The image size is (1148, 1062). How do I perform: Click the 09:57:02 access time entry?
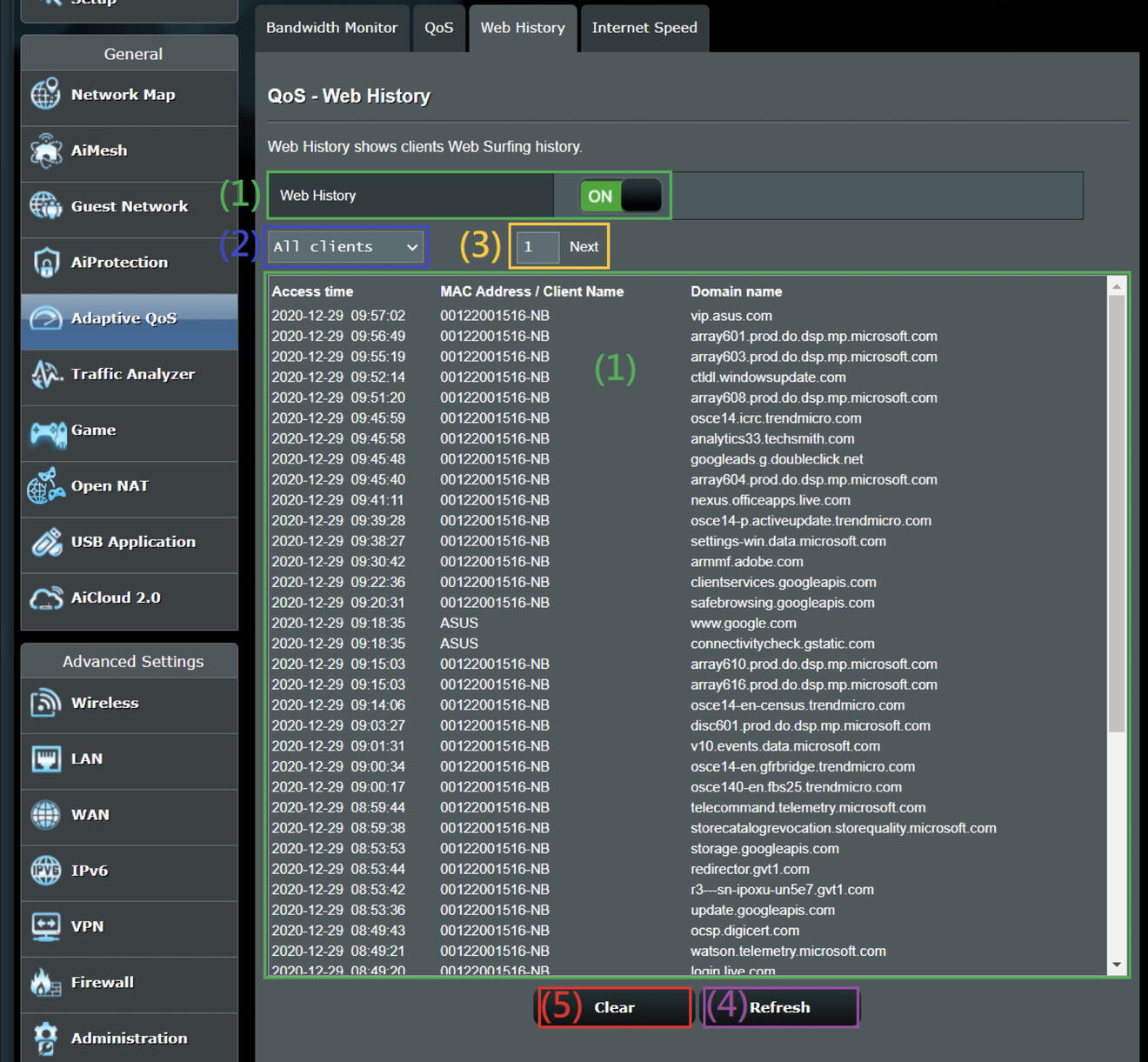(x=378, y=316)
